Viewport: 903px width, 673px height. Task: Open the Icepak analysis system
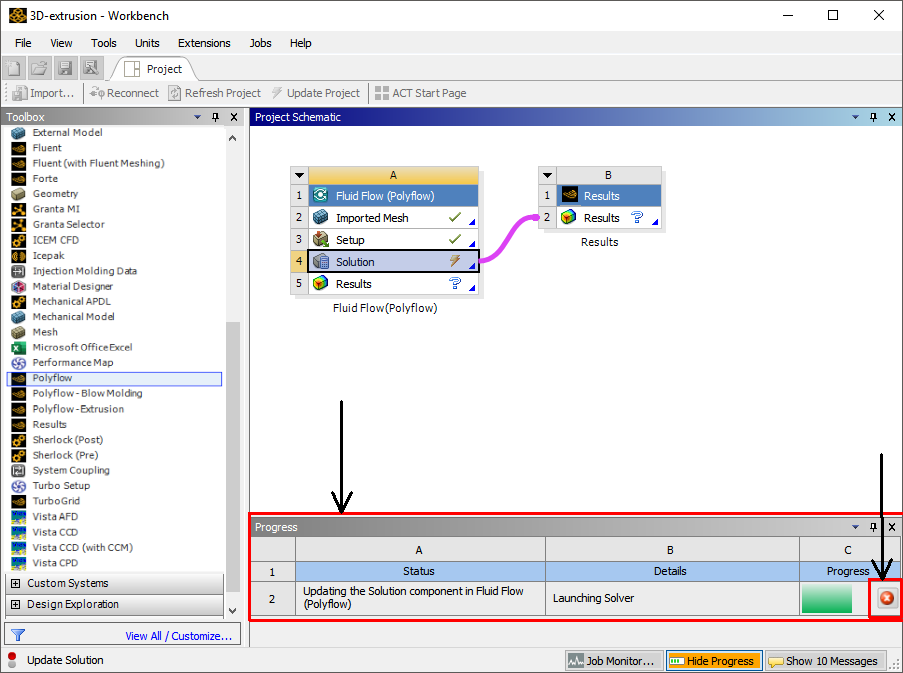tap(47, 255)
